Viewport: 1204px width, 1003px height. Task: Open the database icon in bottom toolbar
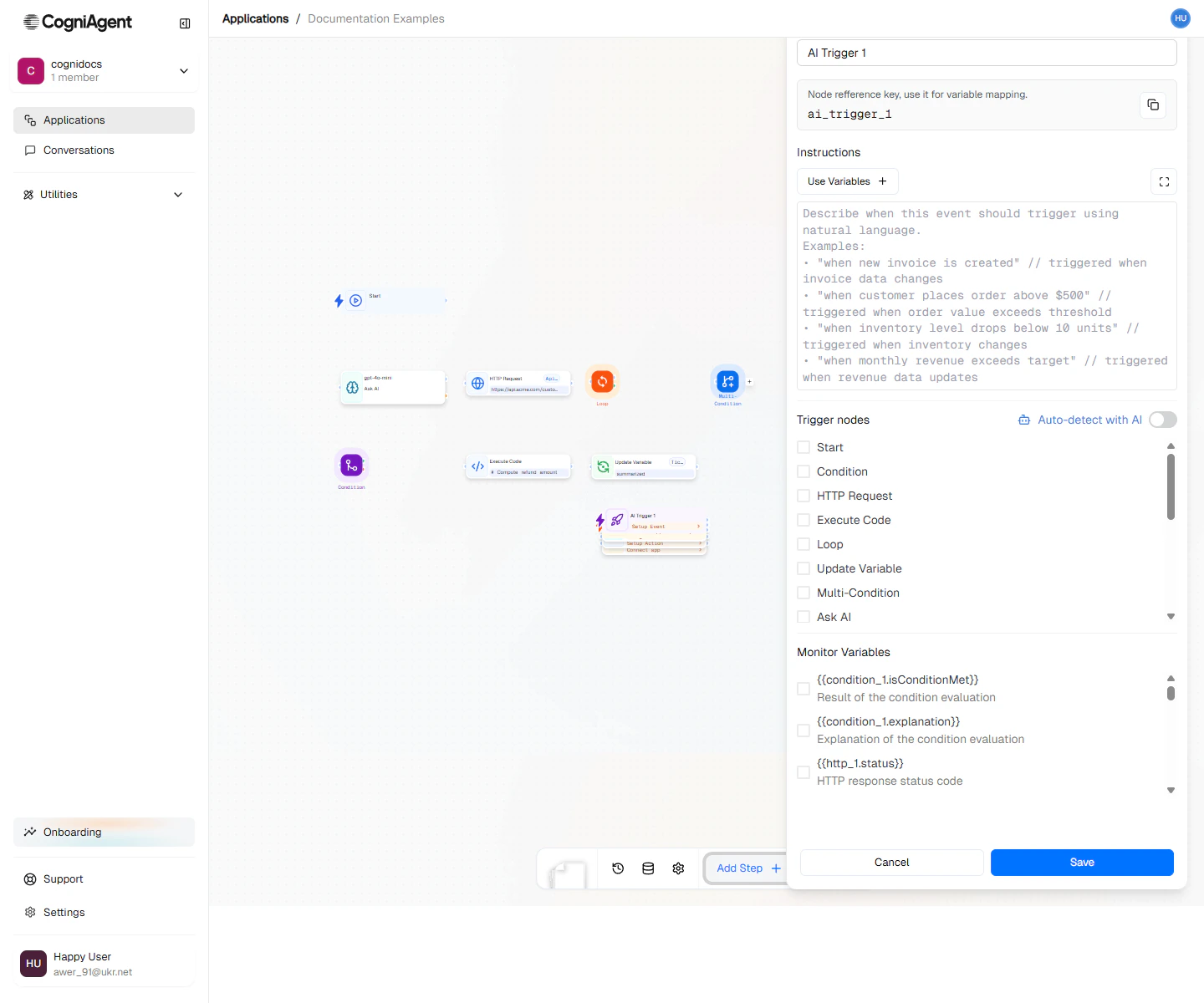pos(648,868)
